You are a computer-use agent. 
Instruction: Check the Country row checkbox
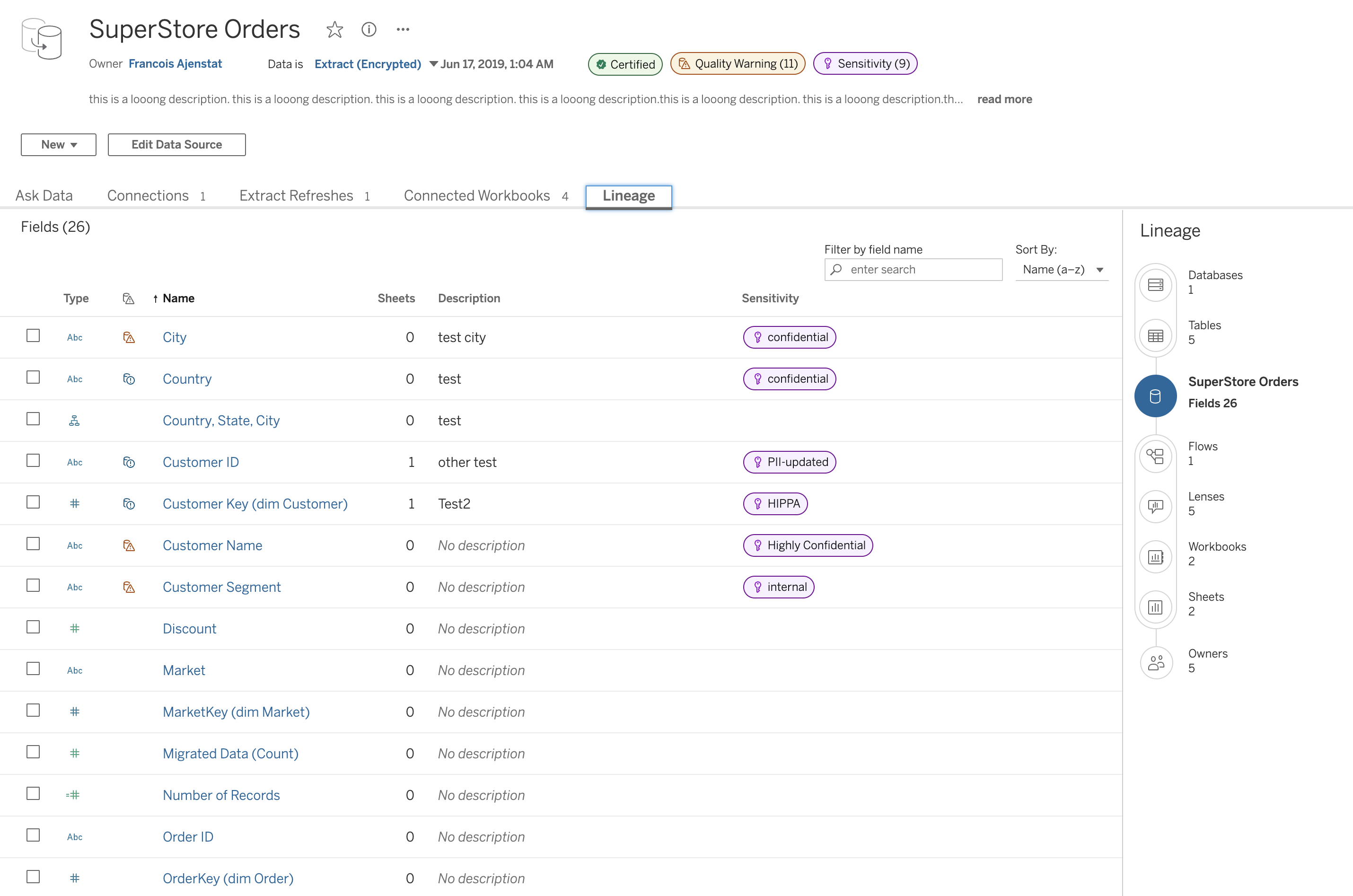(x=33, y=377)
